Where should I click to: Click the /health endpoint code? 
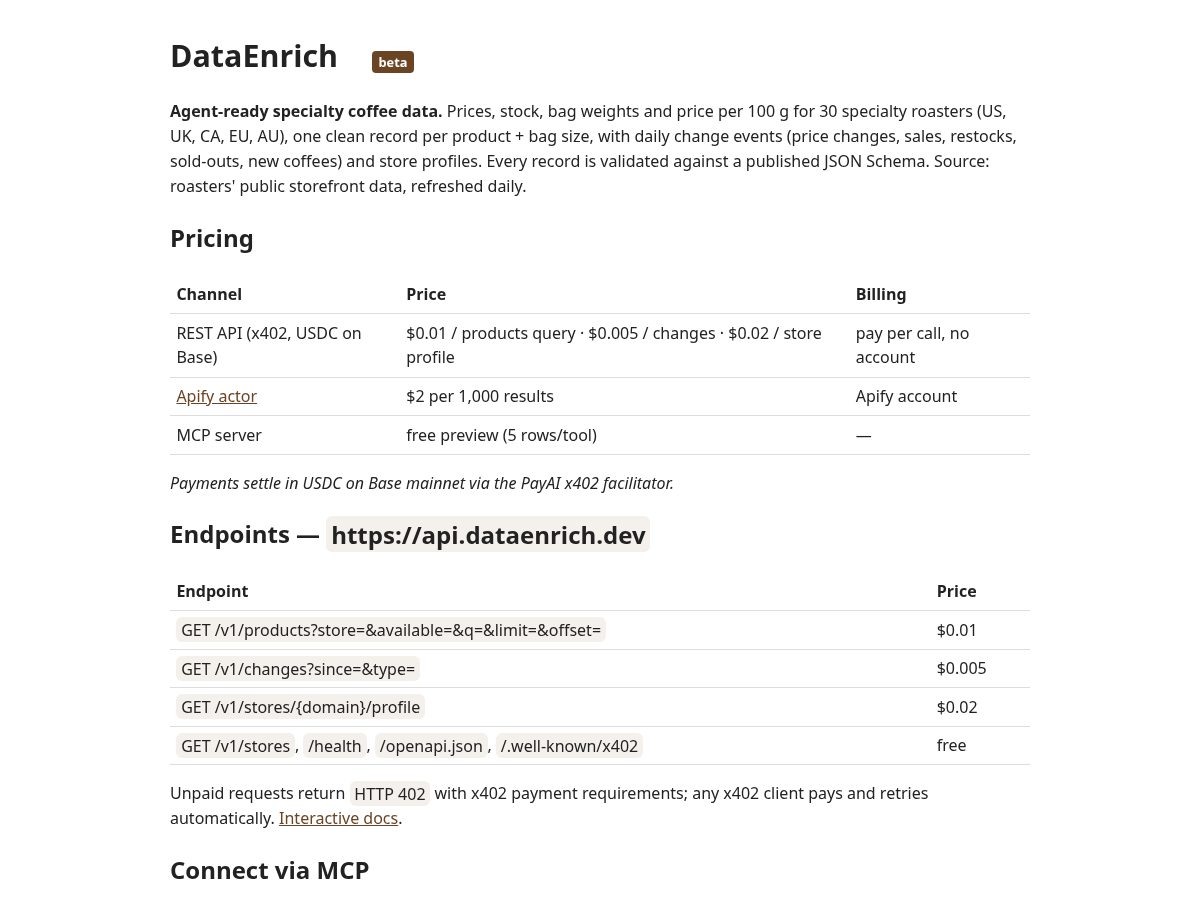(334, 746)
